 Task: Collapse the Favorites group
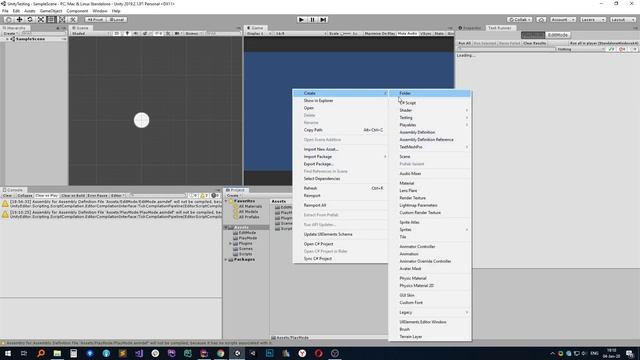click(x=226, y=201)
